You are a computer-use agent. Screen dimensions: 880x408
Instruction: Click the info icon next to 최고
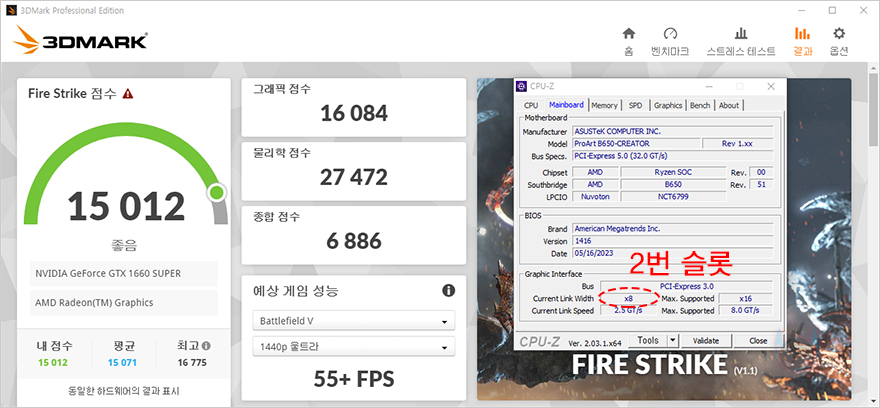click(206, 346)
